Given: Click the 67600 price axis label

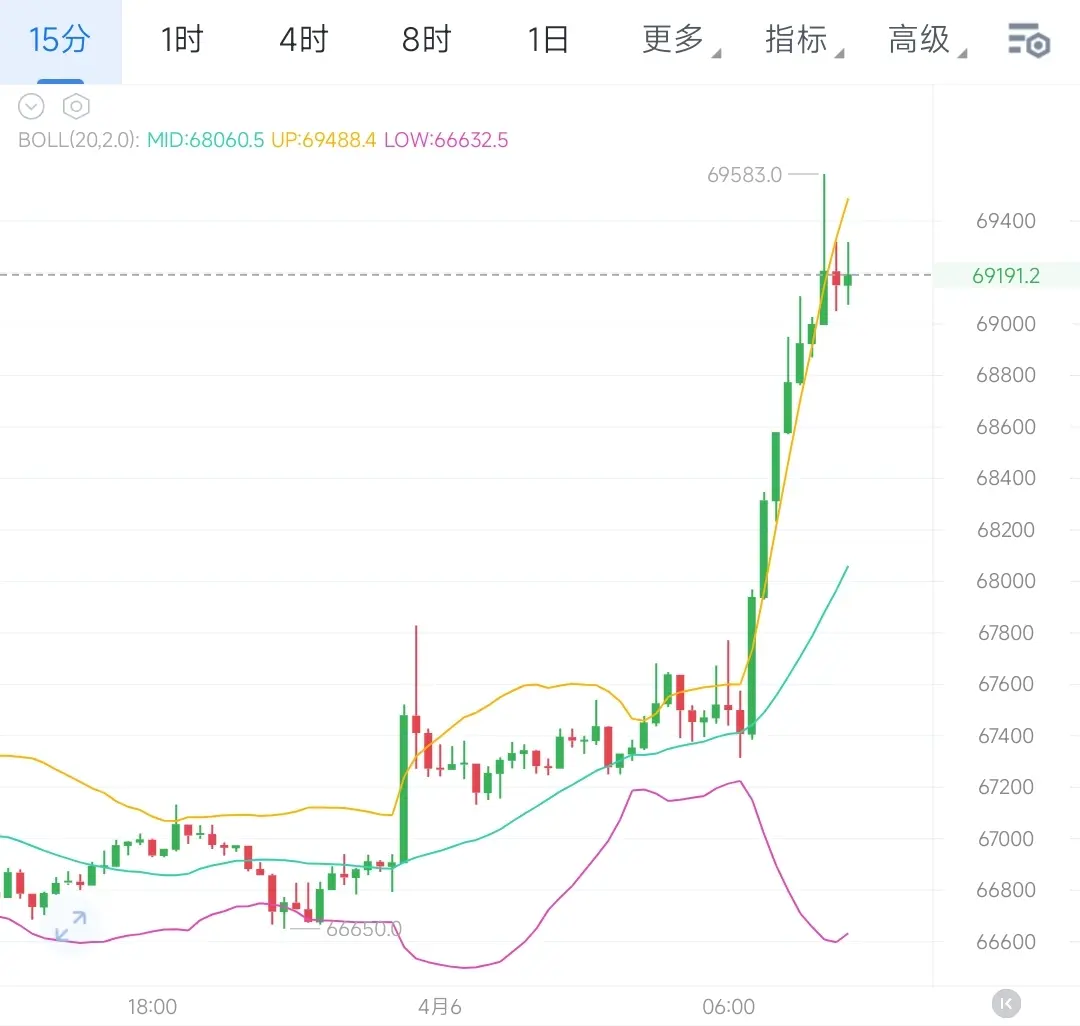Looking at the screenshot, I should point(1006,684).
